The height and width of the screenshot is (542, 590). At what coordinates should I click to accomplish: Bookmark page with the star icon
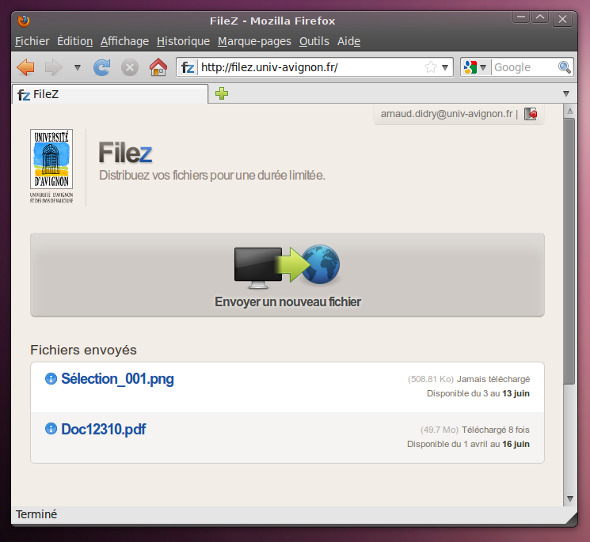(x=430, y=67)
